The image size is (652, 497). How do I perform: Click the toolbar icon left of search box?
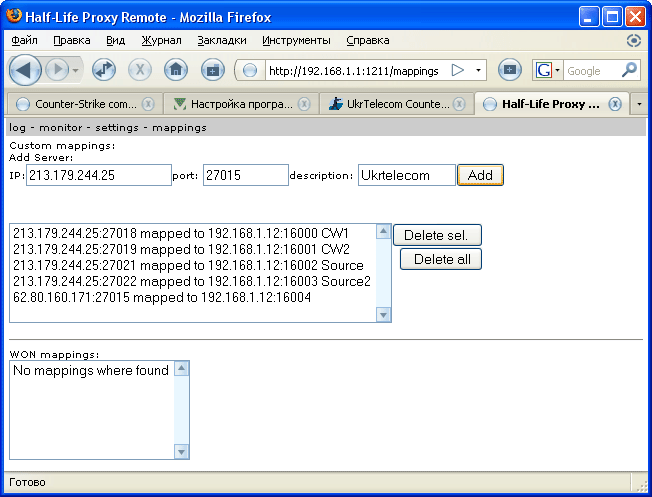click(510, 70)
